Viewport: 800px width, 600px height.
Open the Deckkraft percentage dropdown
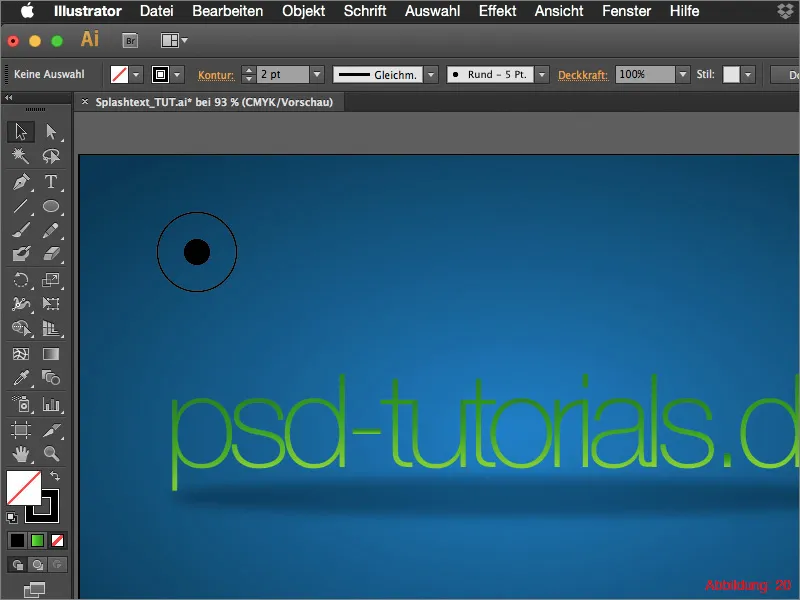683,74
